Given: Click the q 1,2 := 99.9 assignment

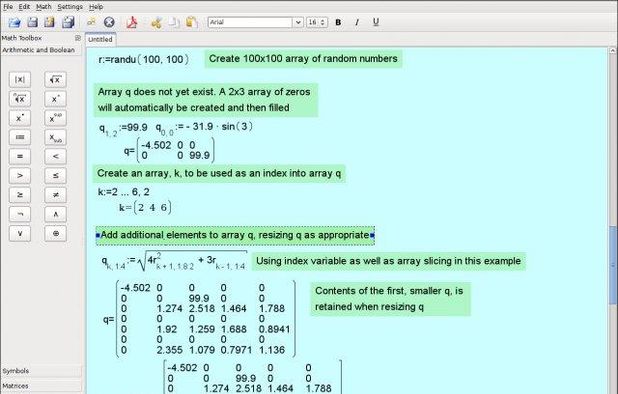Looking at the screenshot, I should click(x=123, y=128).
